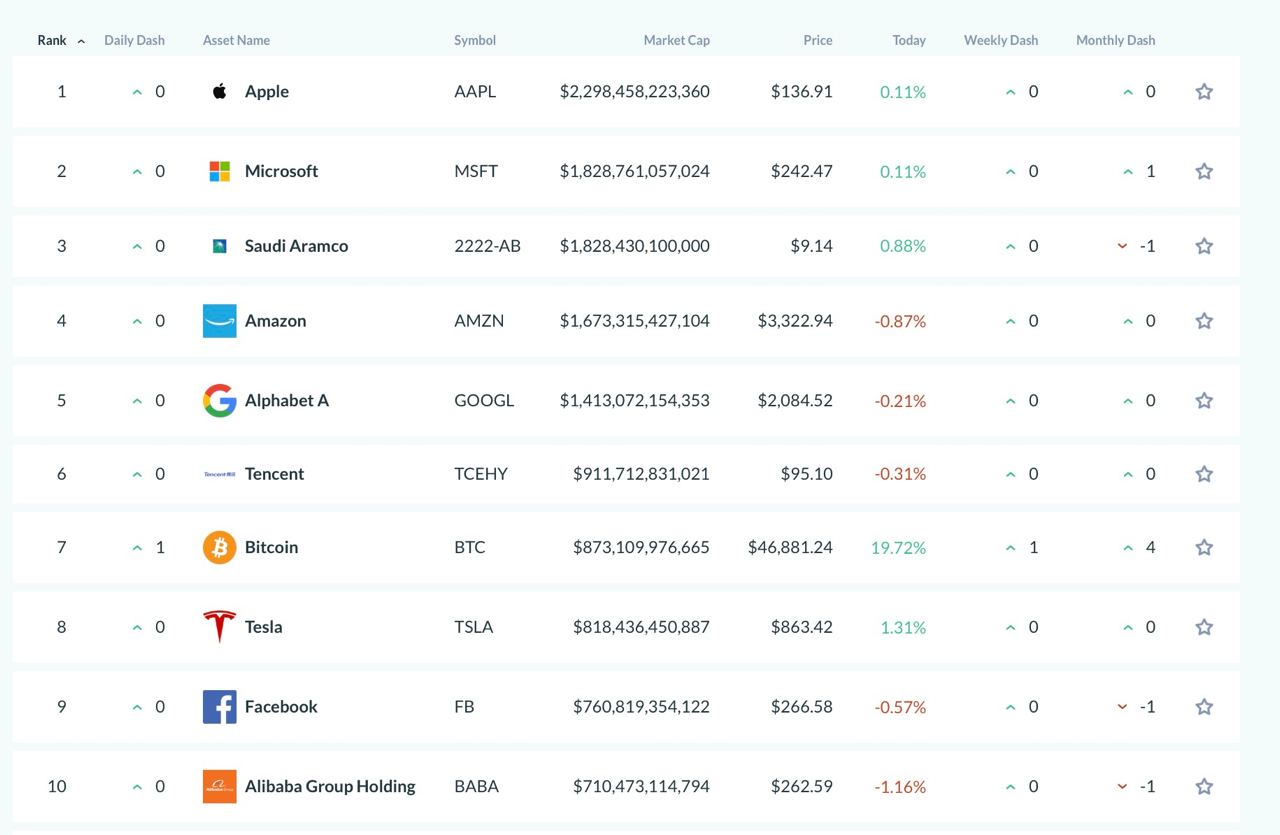Image resolution: width=1280 pixels, height=835 pixels.
Task: Favorite Bitcoin with its star
Action: tap(1204, 547)
